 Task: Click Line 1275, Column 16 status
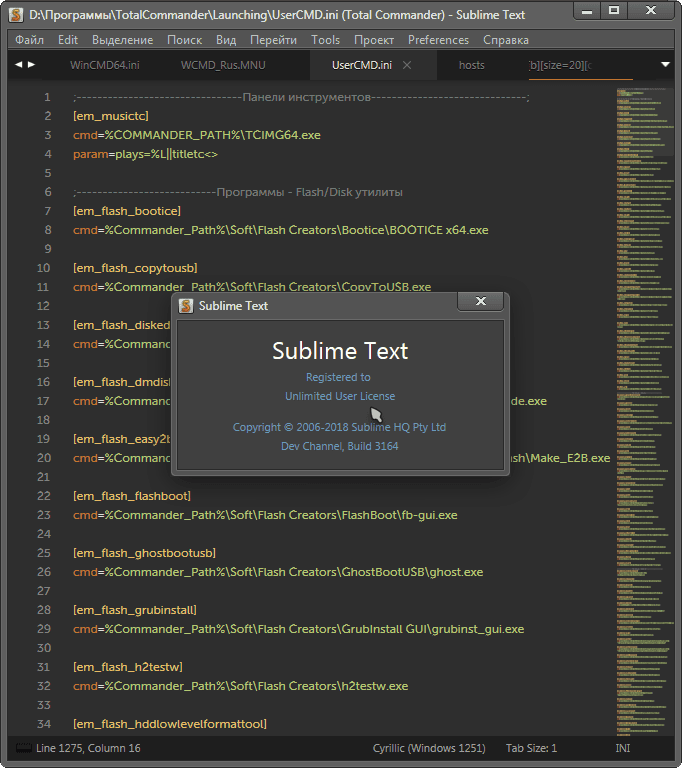(x=88, y=748)
